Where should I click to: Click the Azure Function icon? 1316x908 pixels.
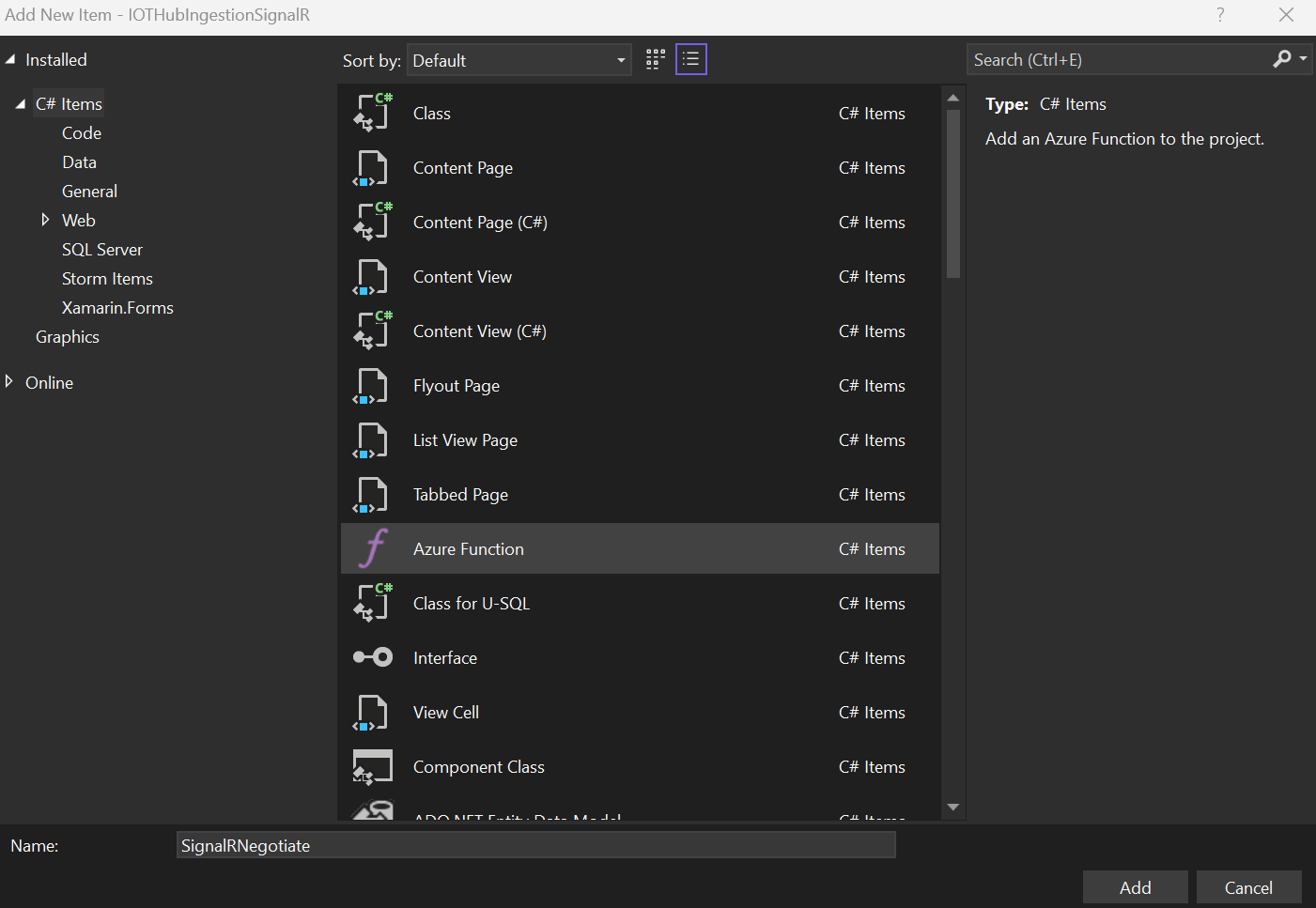(374, 548)
